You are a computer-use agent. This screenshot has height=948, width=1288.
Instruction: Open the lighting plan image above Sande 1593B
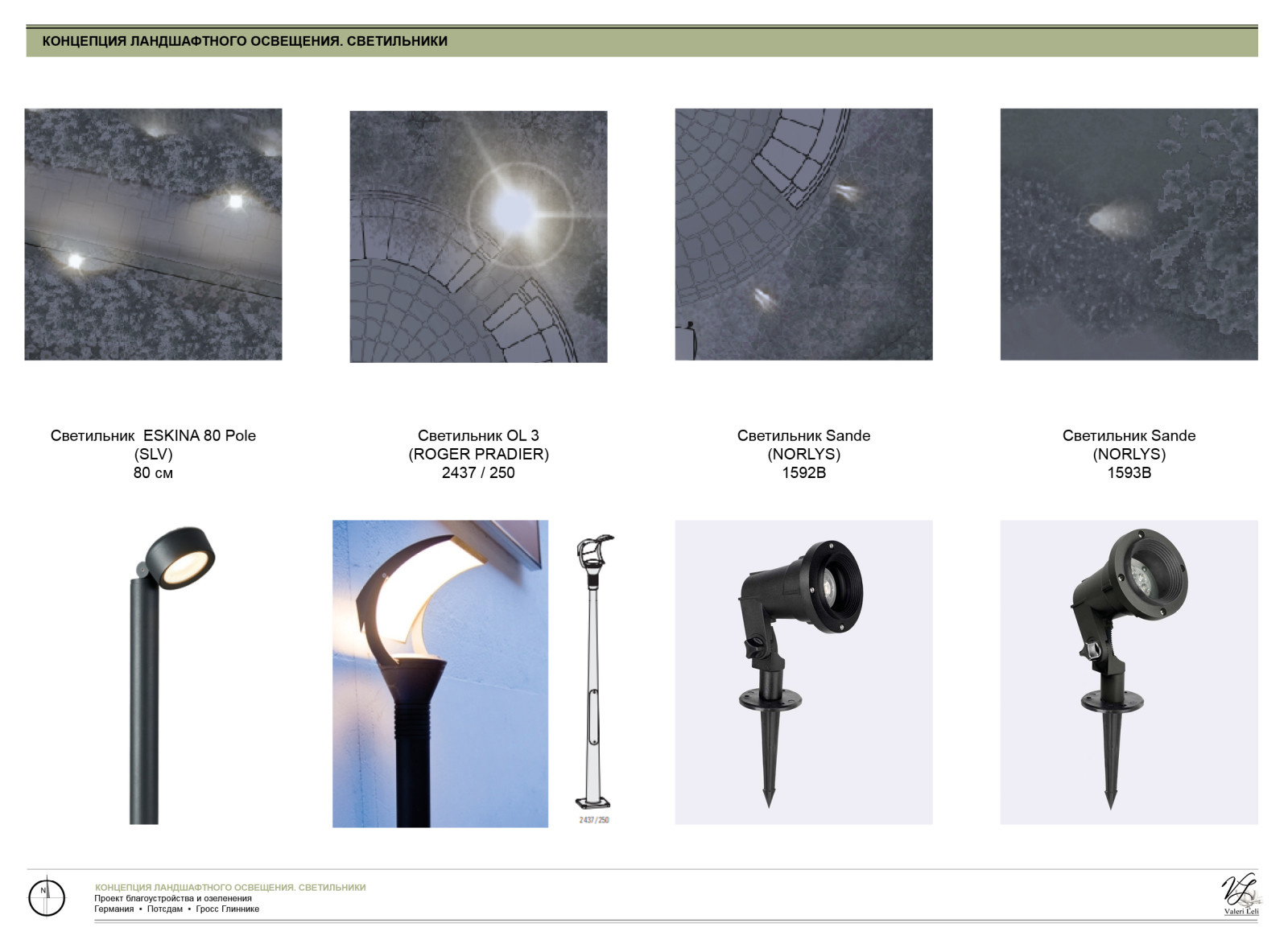pyautogui.click(x=1129, y=234)
